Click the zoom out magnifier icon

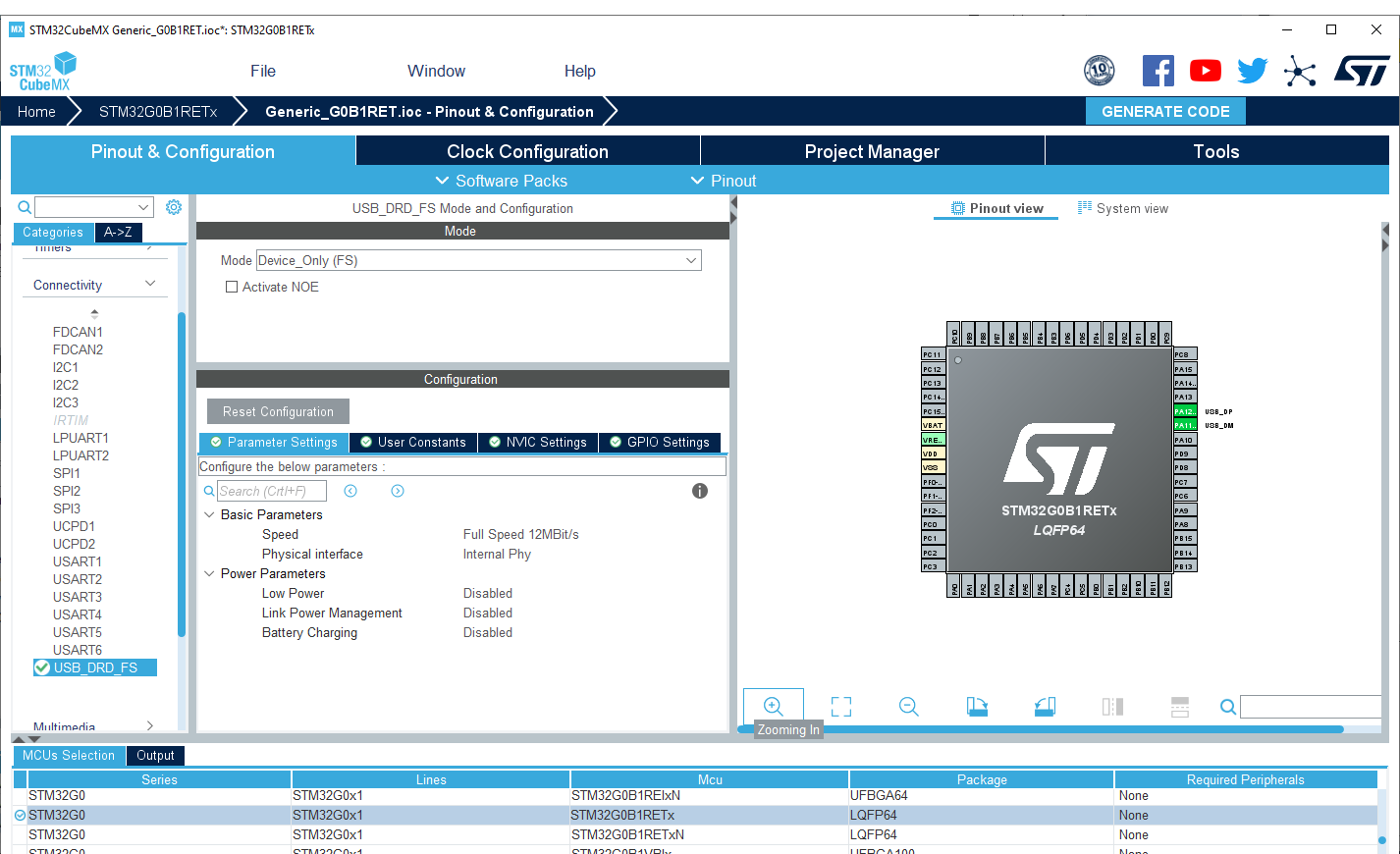[908, 707]
